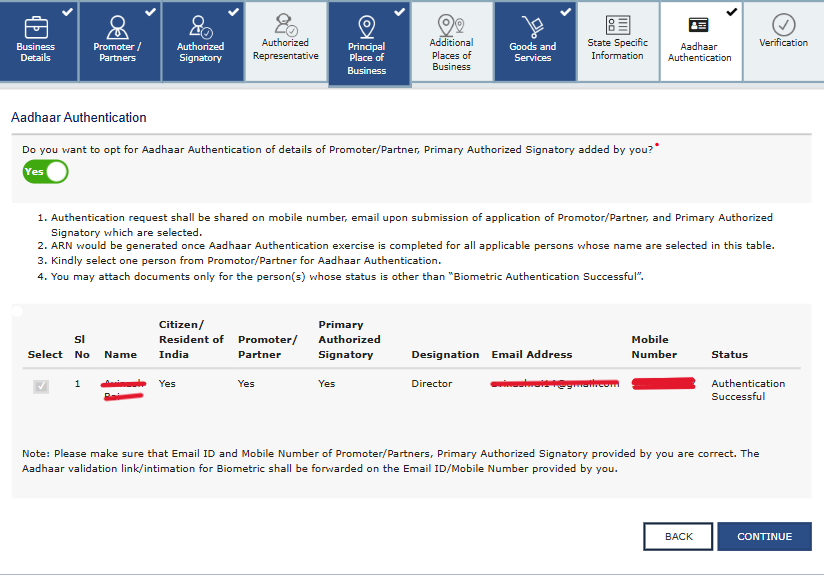Click the redacted mobile number cell
This screenshot has height=575, width=824.
click(663, 383)
